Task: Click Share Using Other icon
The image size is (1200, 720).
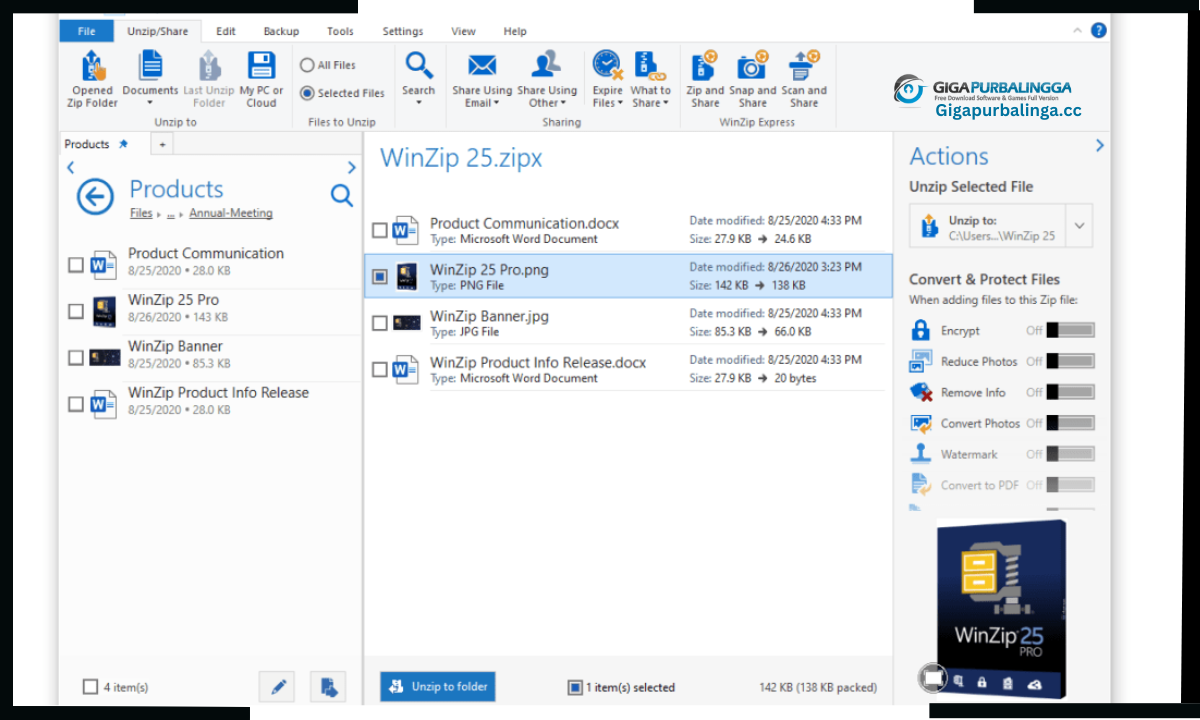Action: click(x=546, y=66)
